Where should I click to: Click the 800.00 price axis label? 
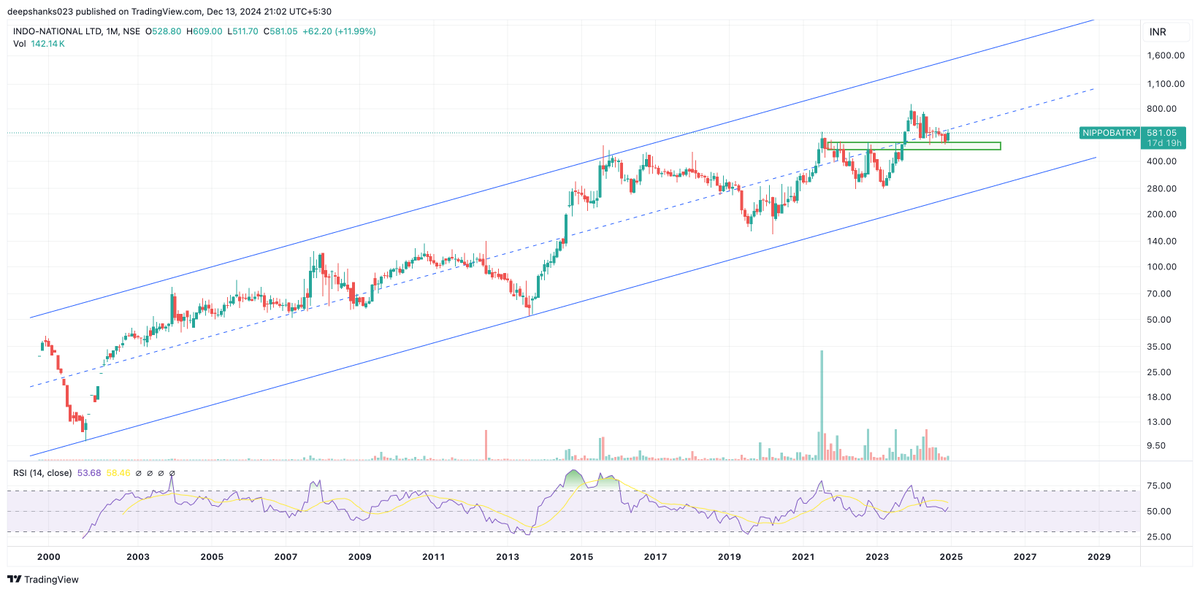(x=1161, y=109)
